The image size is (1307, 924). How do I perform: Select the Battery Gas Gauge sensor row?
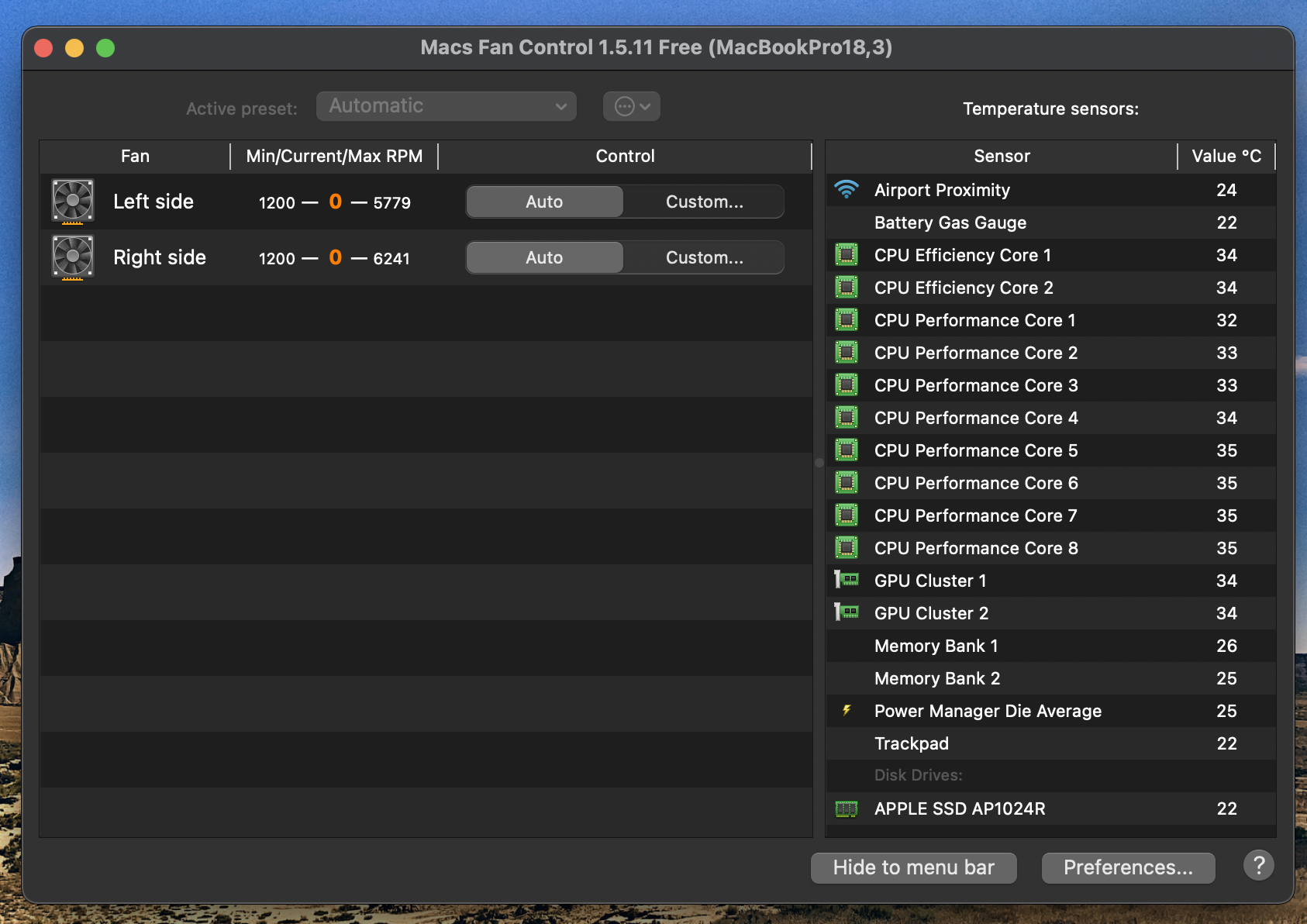pos(1051,222)
